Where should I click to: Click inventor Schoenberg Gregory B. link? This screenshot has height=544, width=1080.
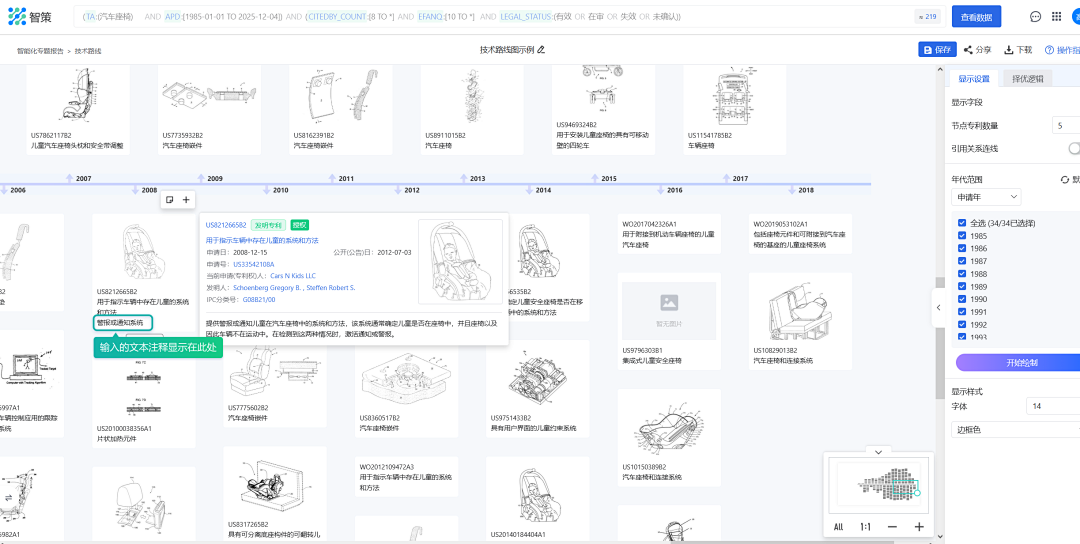(x=267, y=287)
